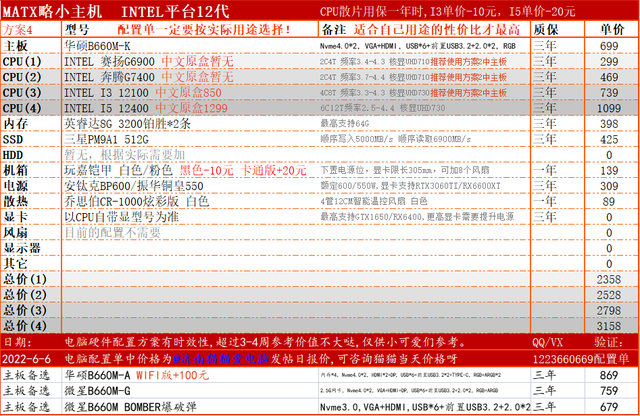The image size is (640, 416).
Task: Click the 总价(1) row label
Action: 25,279
